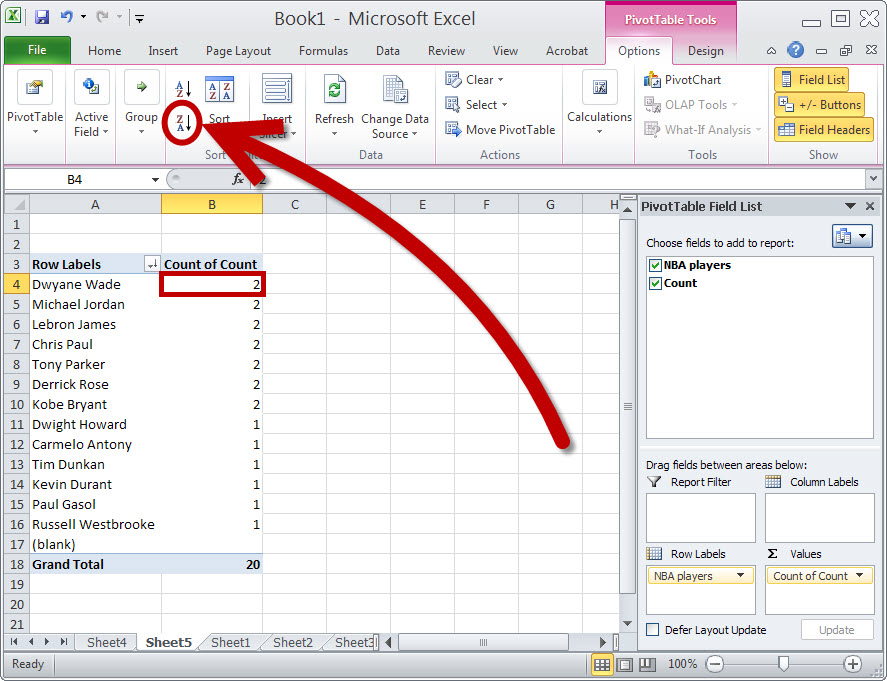
Task: Open the Sort dialog icon
Action: tap(219, 89)
